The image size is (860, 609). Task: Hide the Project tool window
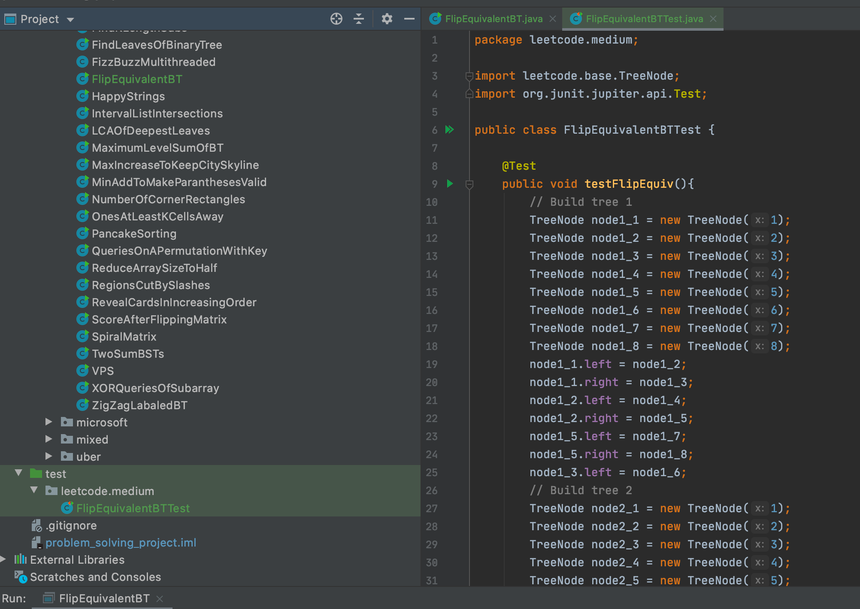[x=409, y=19]
